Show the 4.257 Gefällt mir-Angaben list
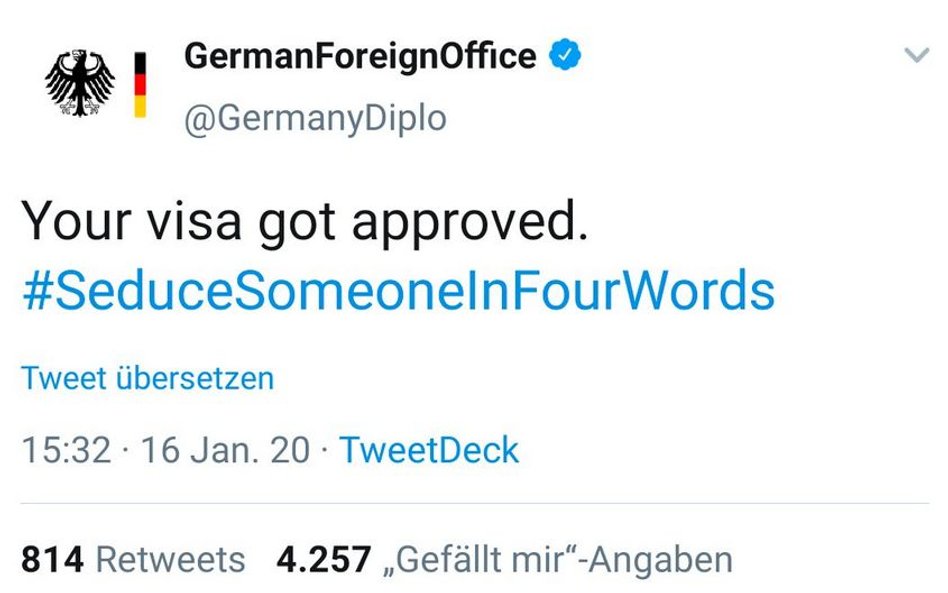 pos(505,559)
